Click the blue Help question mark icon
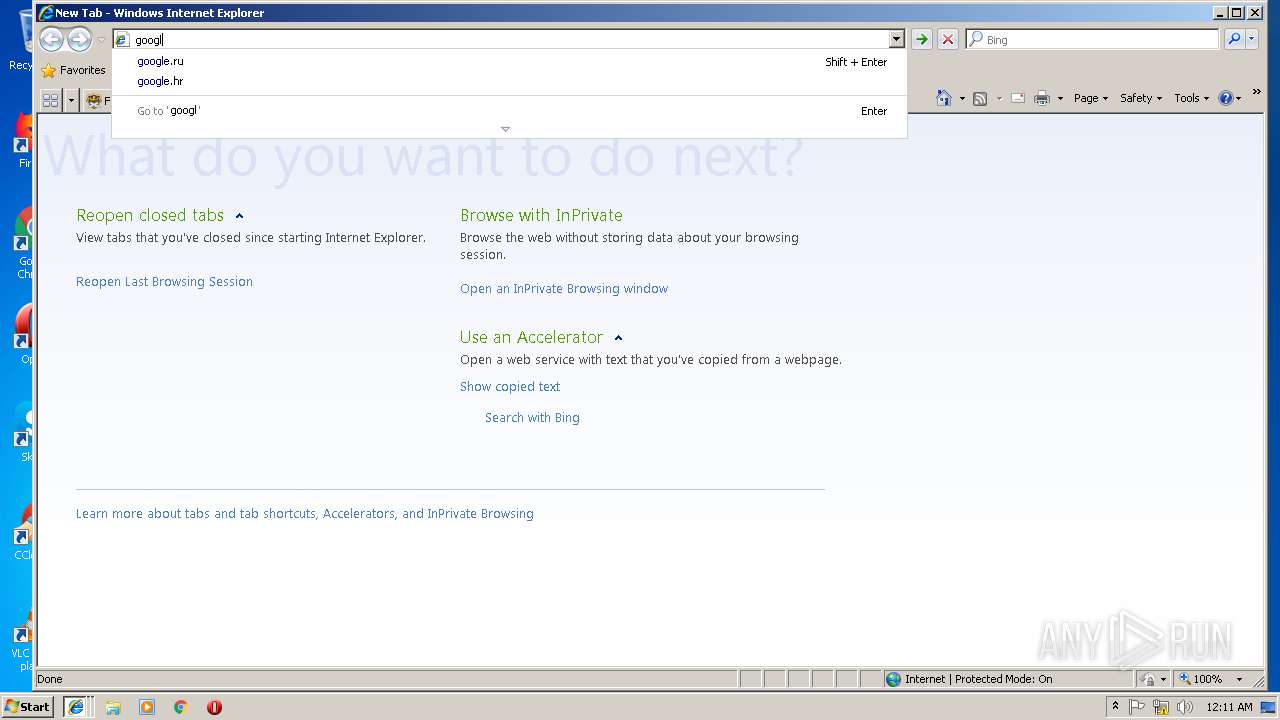 coord(1226,98)
